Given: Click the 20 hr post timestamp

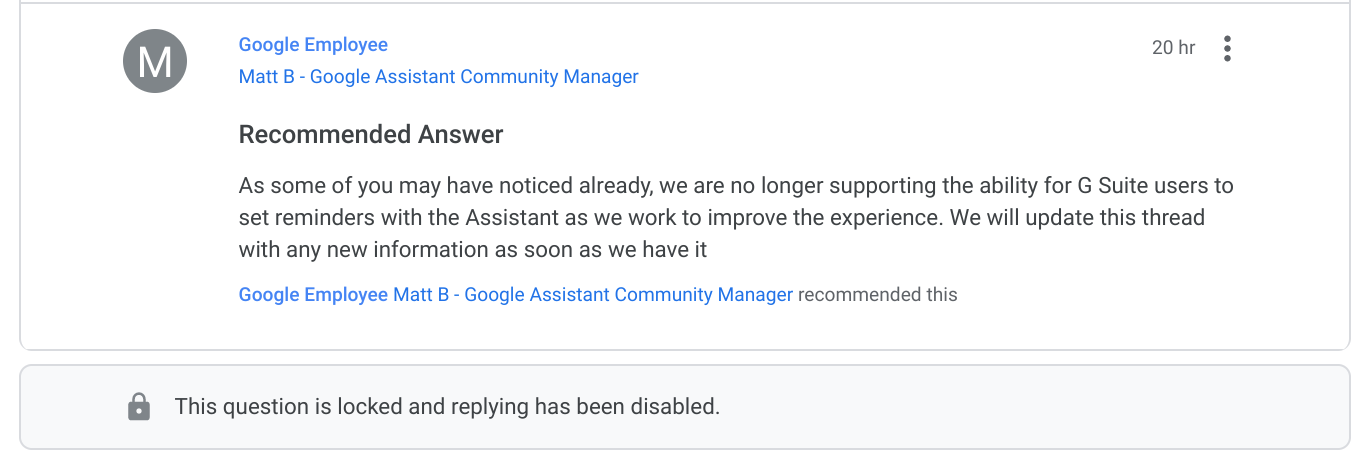Looking at the screenshot, I should click(1173, 48).
